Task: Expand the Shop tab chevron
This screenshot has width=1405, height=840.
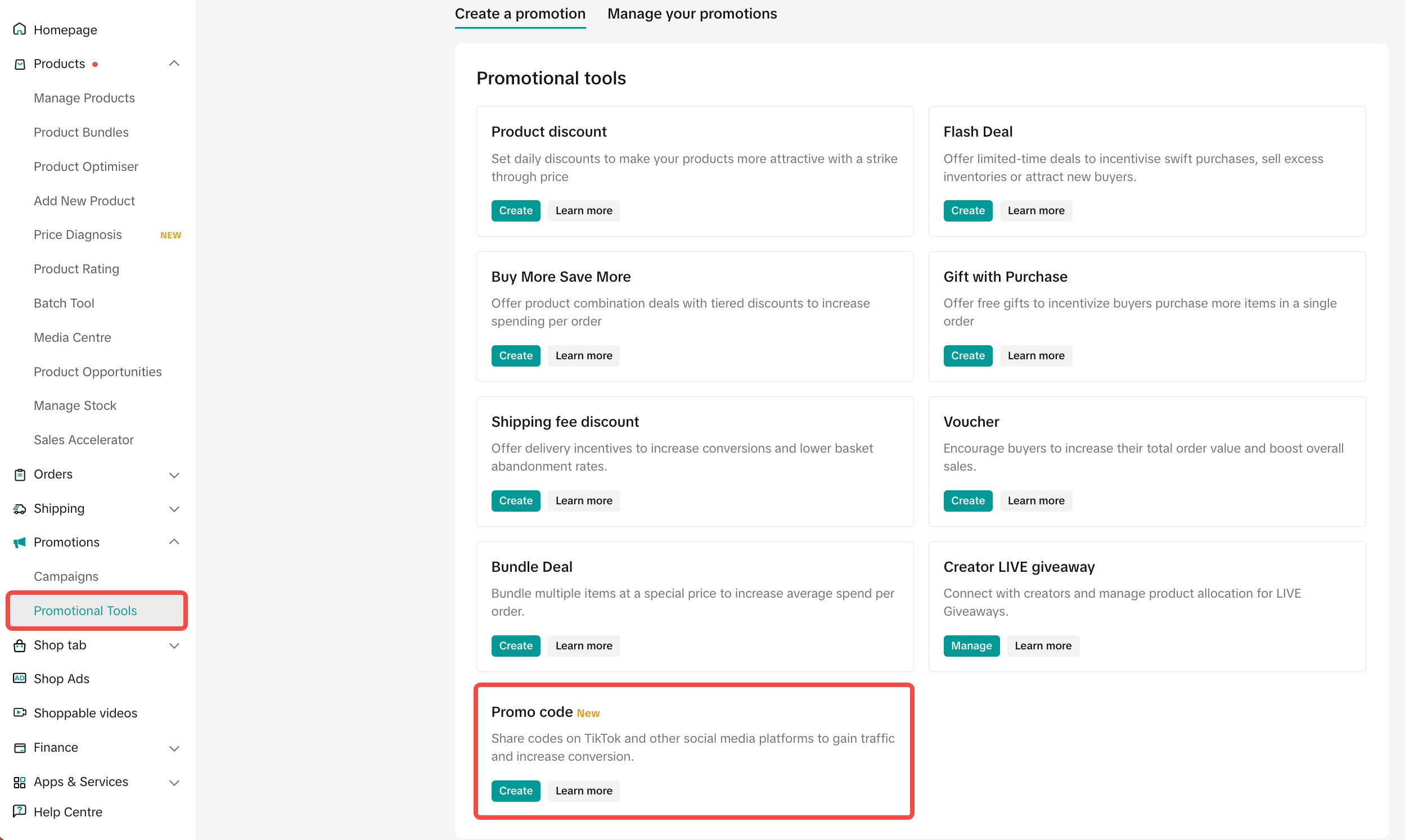Action: point(174,645)
